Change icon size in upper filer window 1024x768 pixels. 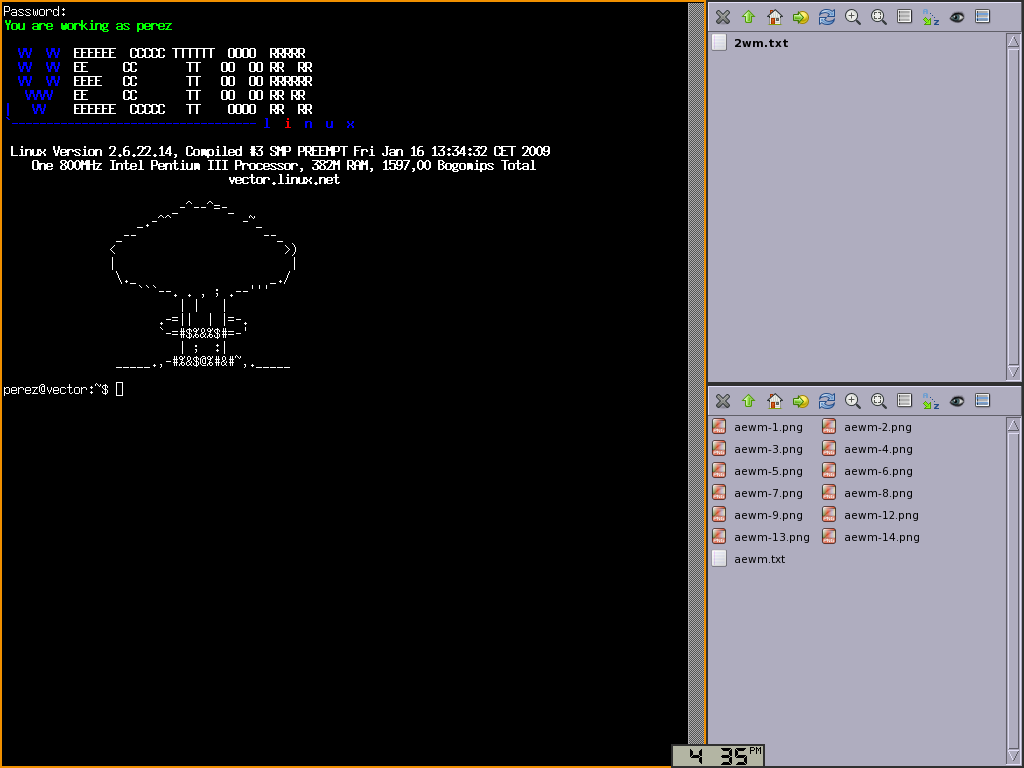[x=852, y=17]
